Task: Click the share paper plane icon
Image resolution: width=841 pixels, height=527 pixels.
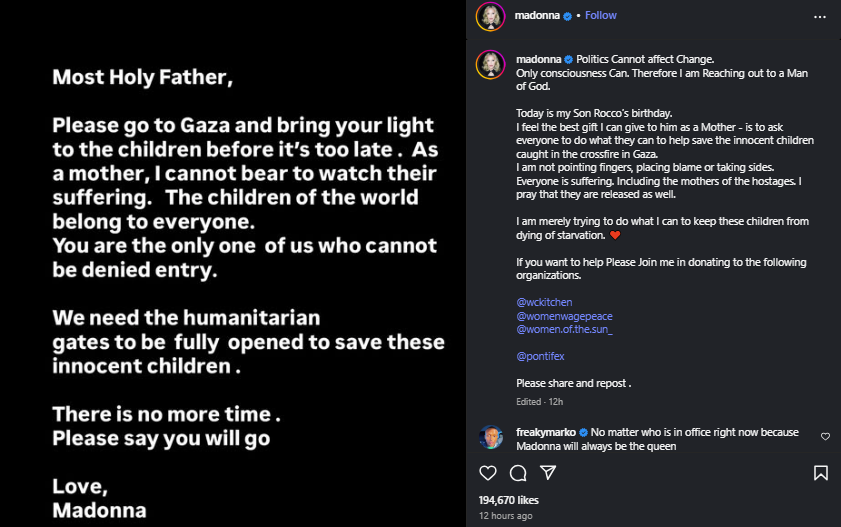Action: pos(548,472)
